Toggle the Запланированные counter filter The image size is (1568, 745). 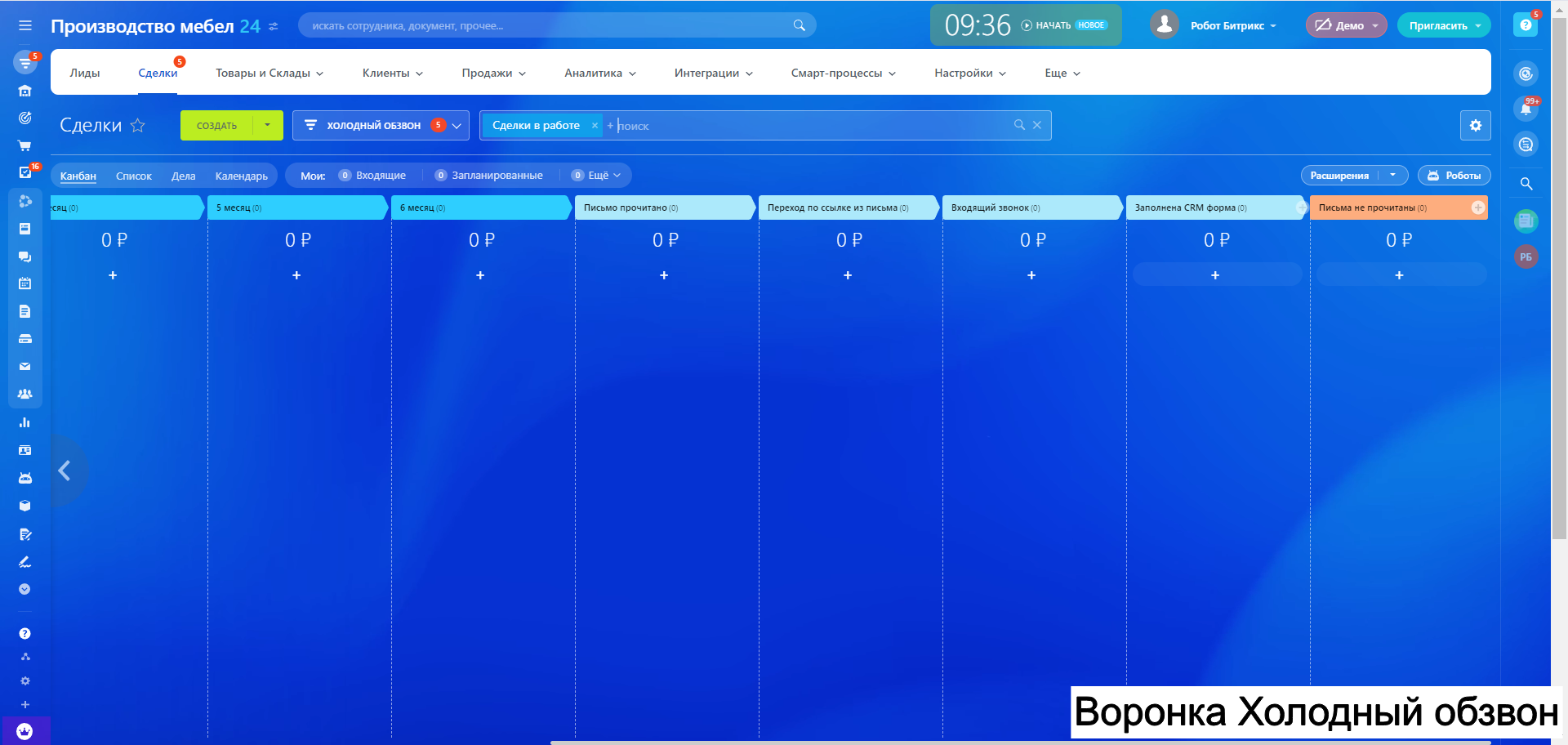(488, 176)
